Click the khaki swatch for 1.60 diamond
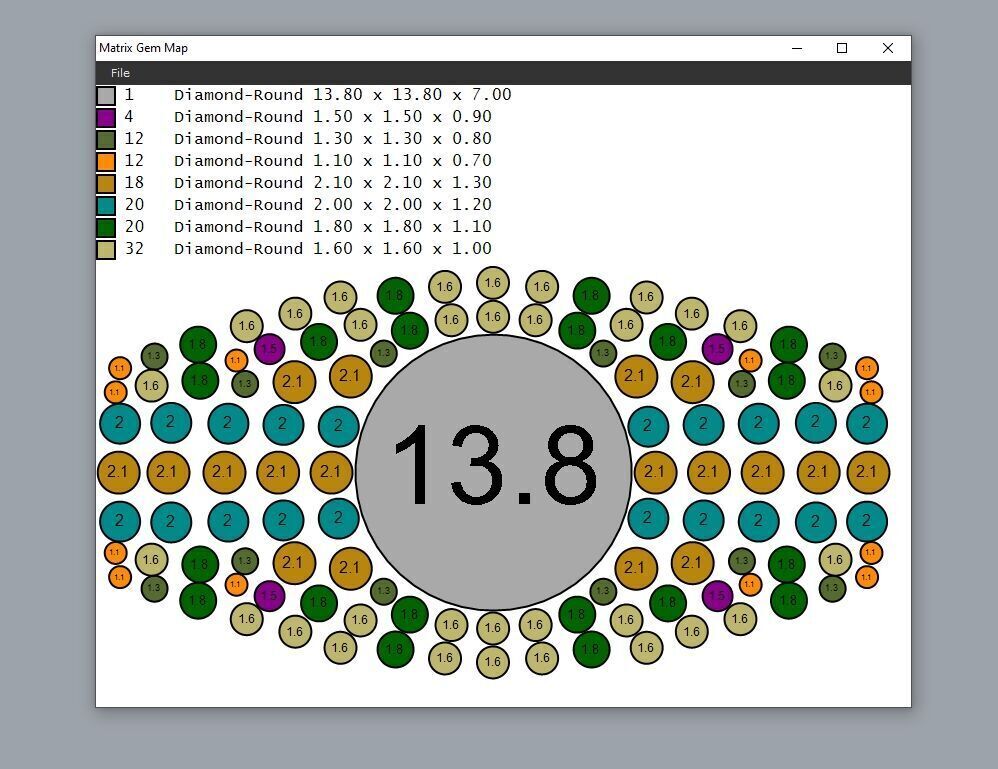The height and width of the screenshot is (769, 998). tap(106, 249)
